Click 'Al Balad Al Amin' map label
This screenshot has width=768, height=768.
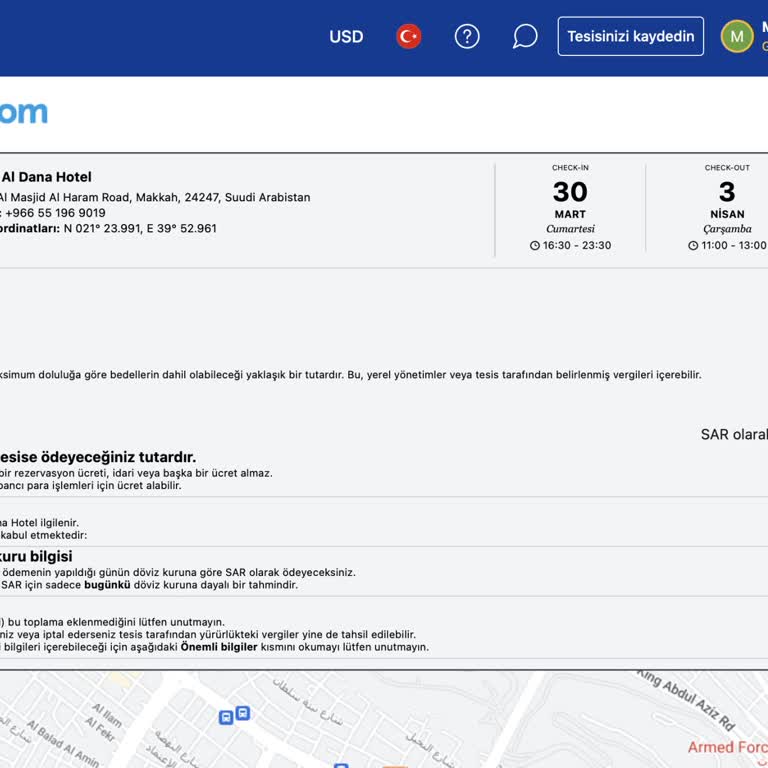point(63,744)
